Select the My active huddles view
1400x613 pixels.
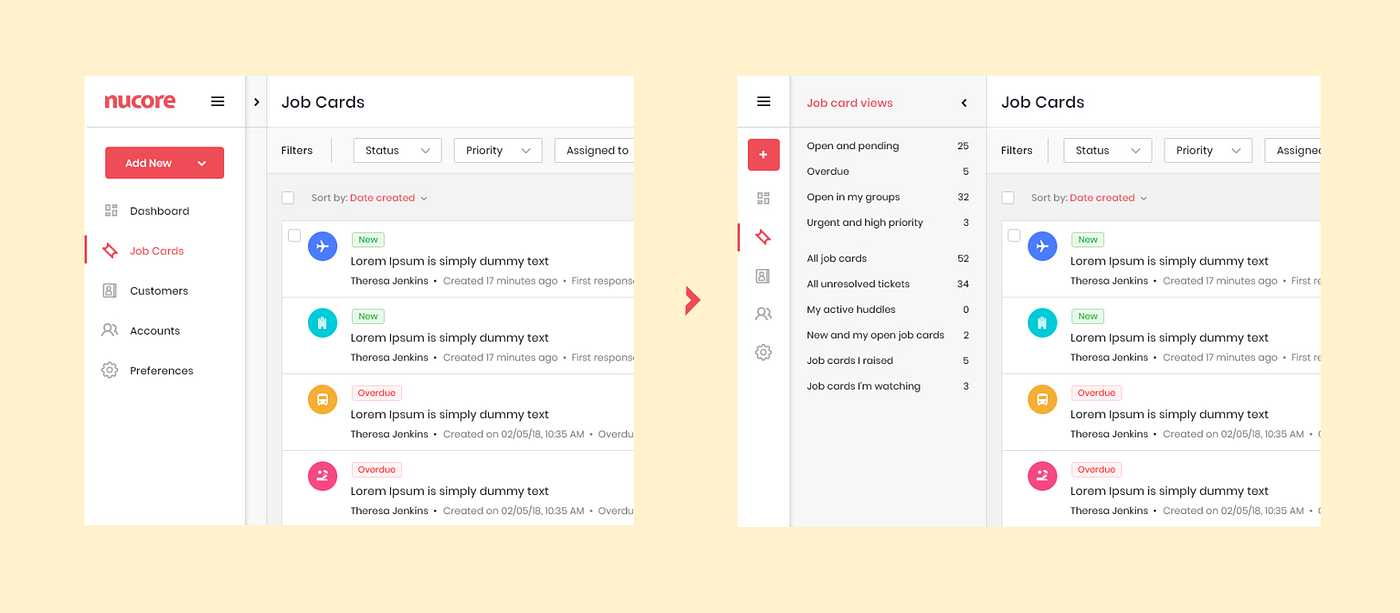(x=888, y=310)
